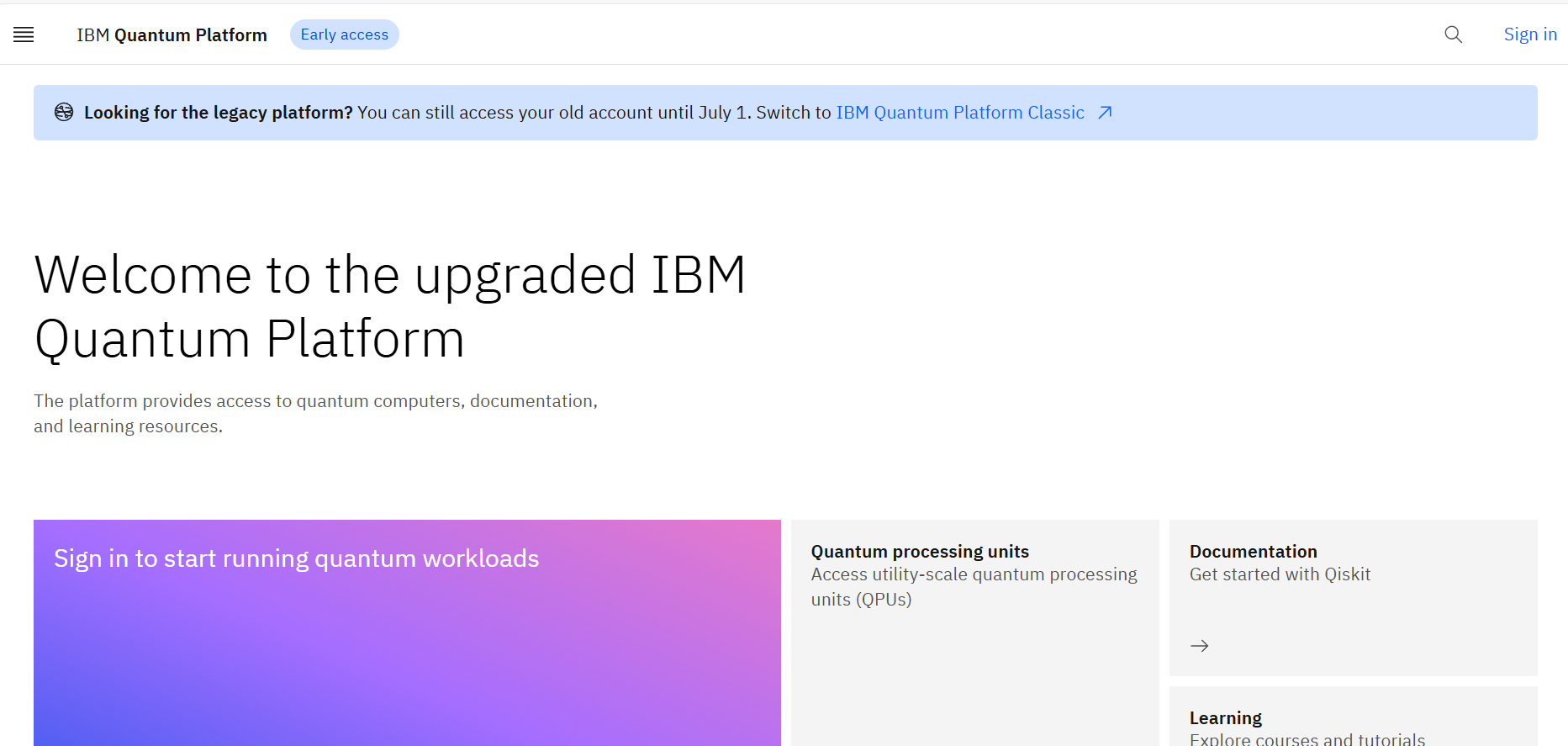
Task: Click the 'Looking for the legacy platform?' text
Action: pyautogui.click(x=218, y=113)
